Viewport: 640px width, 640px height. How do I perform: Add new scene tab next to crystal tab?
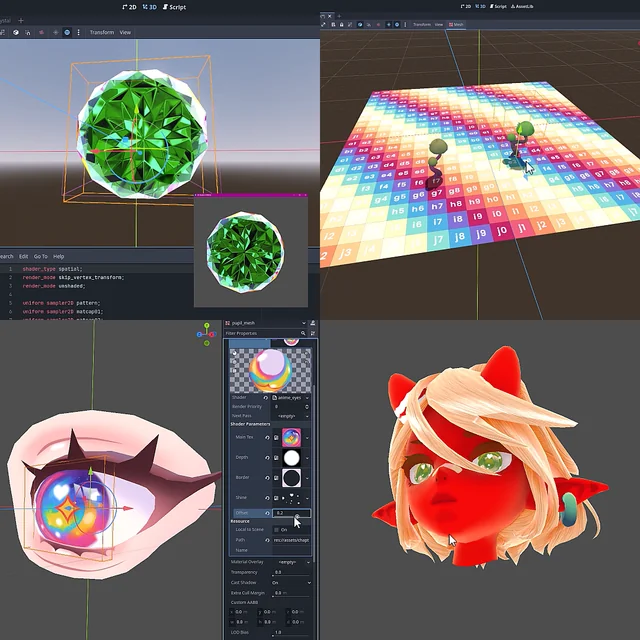click(21, 20)
